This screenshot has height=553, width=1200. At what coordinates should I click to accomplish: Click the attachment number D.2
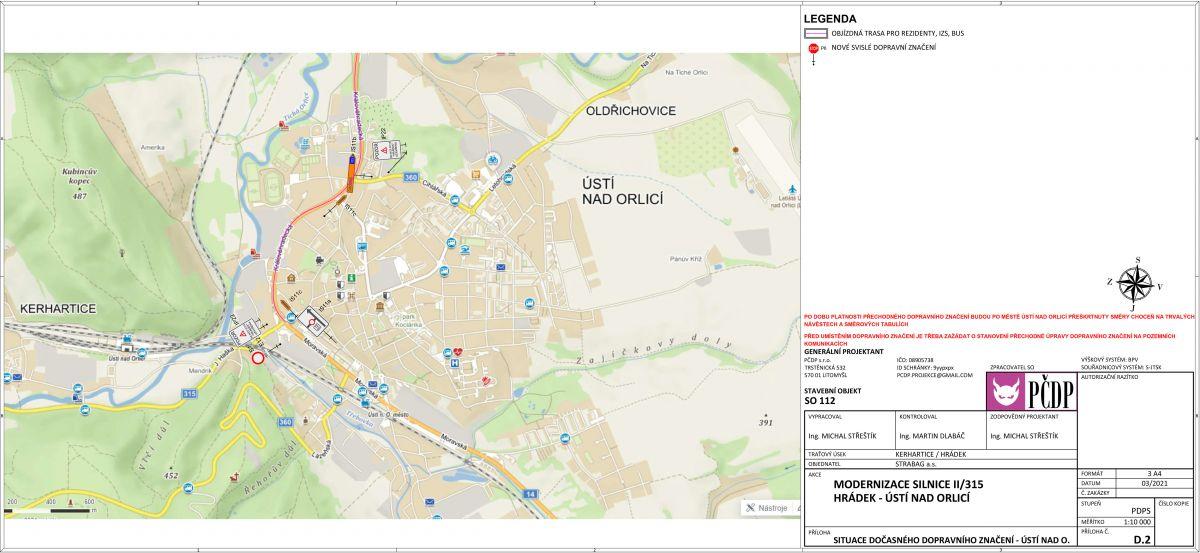pyautogui.click(x=1142, y=539)
